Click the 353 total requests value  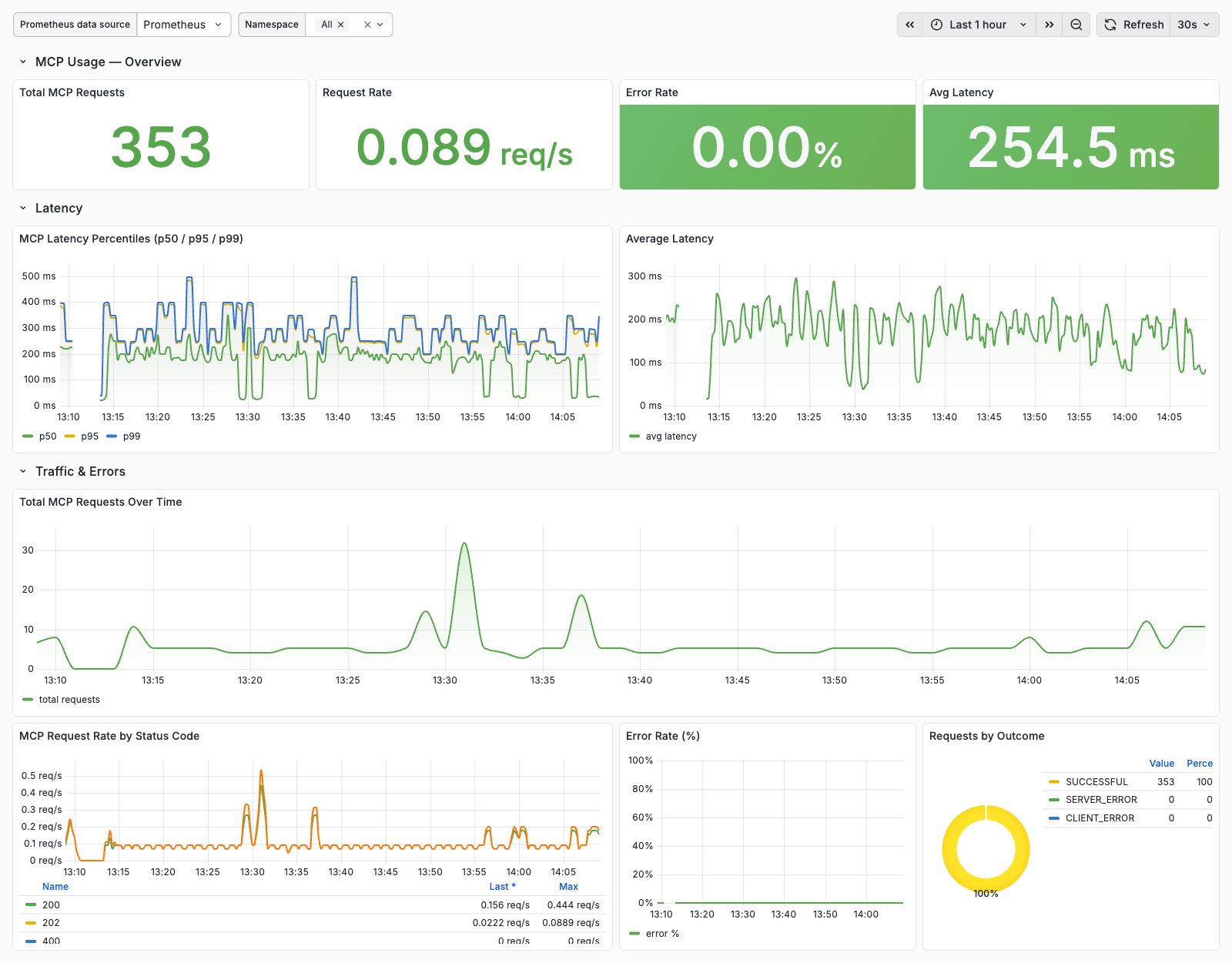161,147
